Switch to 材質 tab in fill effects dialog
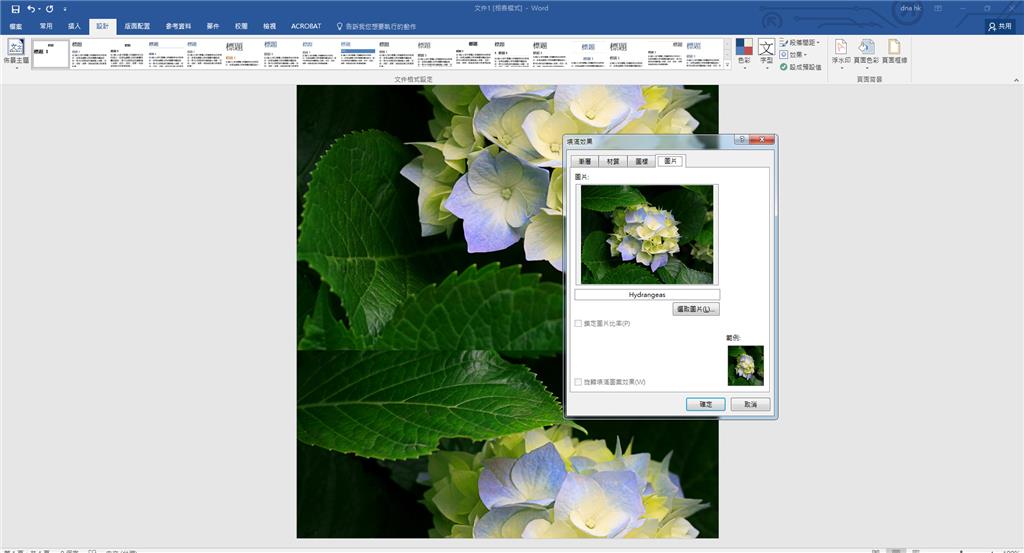The height and width of the screenshot is (553, 1024). 613,161
